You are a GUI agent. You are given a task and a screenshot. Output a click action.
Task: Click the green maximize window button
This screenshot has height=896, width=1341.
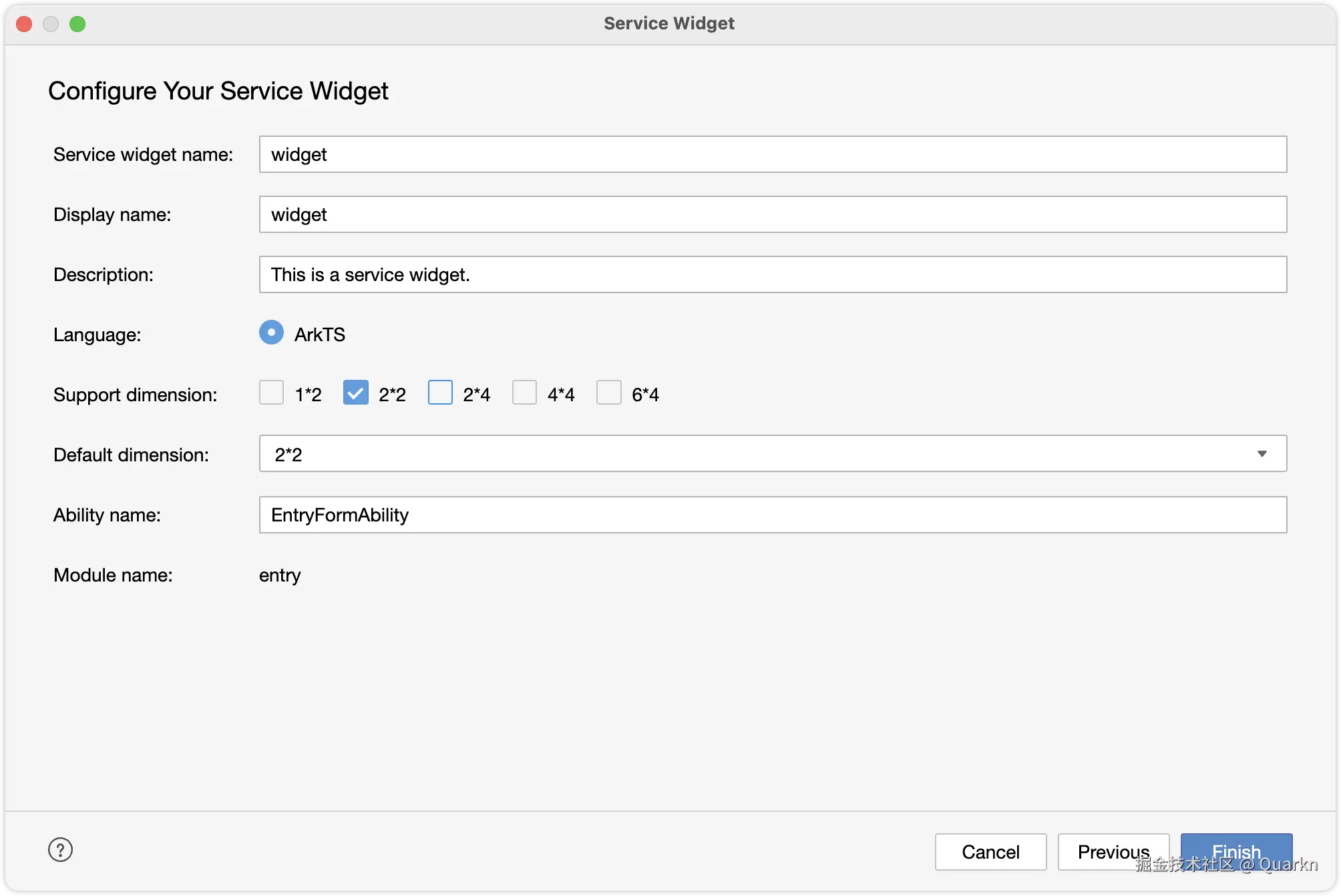77,24
